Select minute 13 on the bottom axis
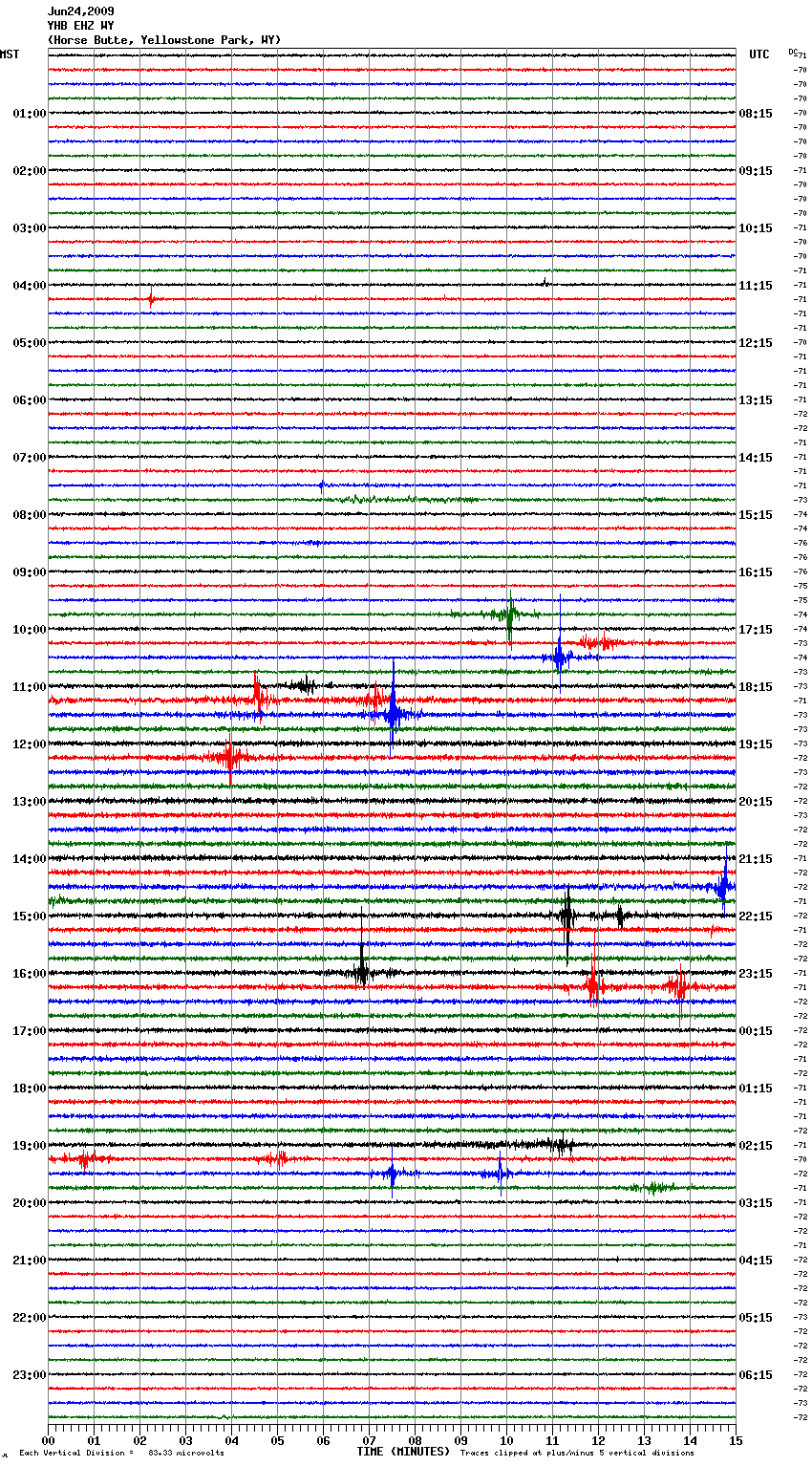The width and height of the screenshot is (812, 1466). pos(644,1440)
